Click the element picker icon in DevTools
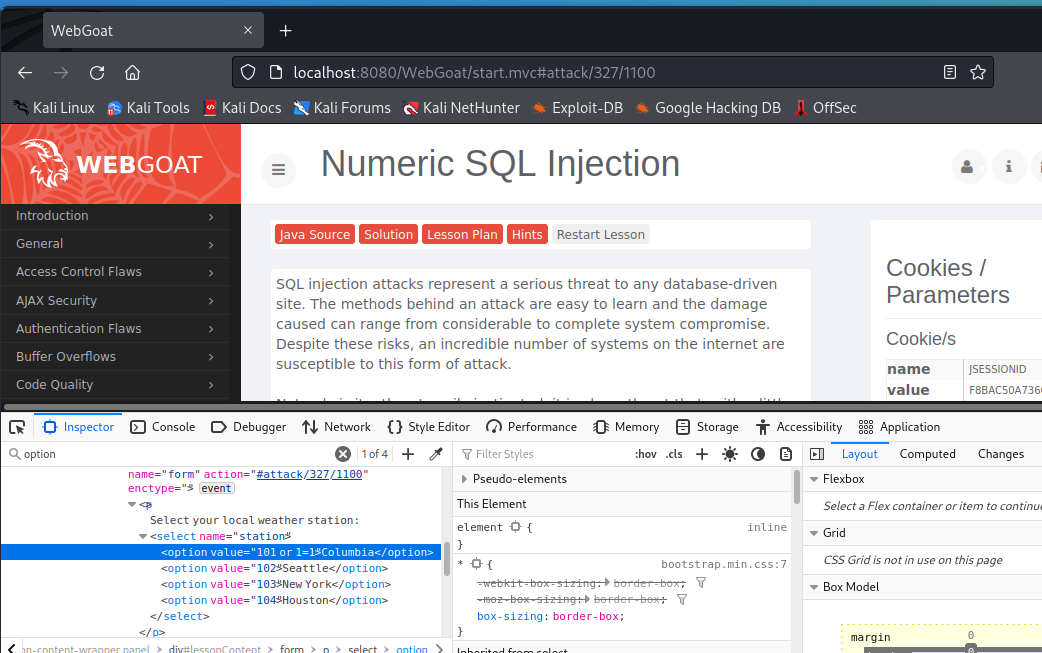This screenshot has height=653, width=1042. [x=17, y=427]
